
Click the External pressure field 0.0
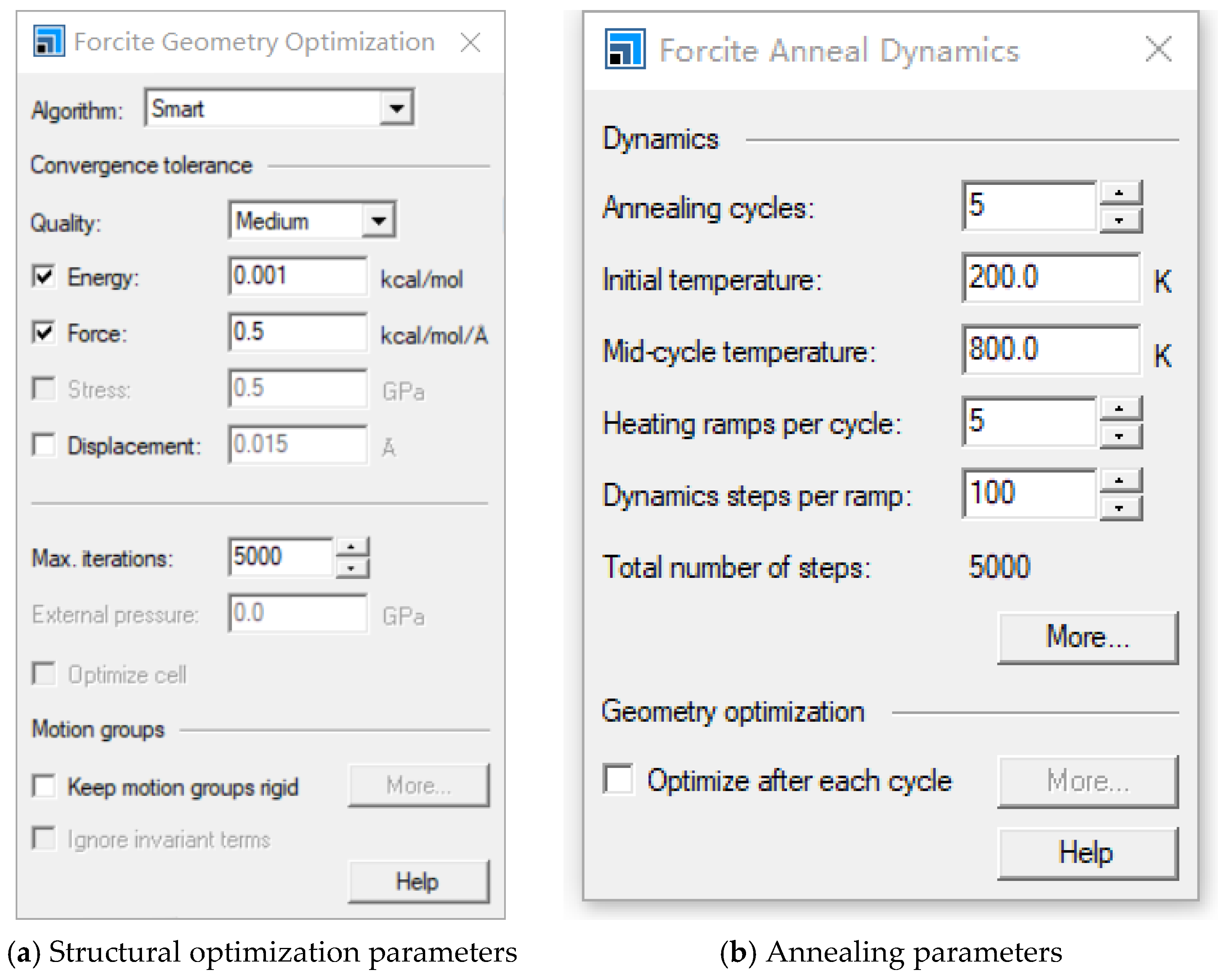[x=298, y=613]
